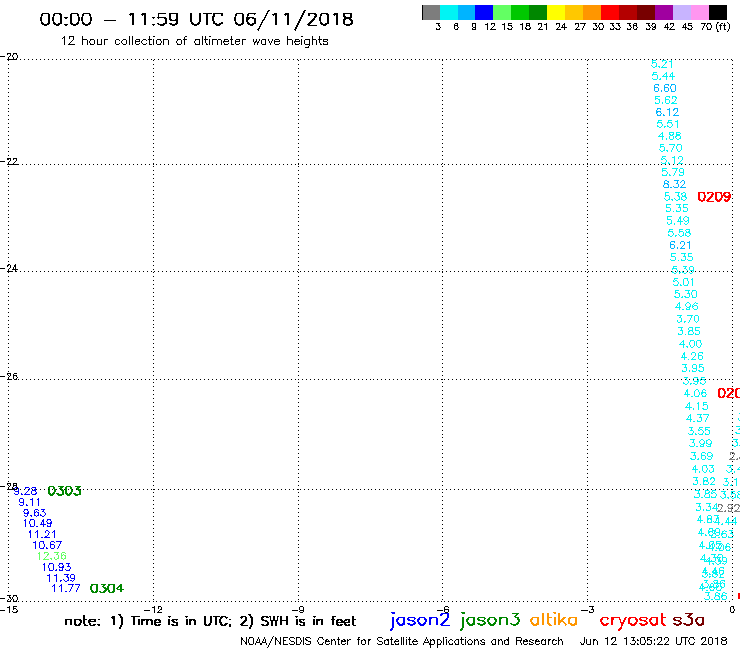Click the s3a satellite legend label
The image size is (740, 650).
(x=688, y=620)
